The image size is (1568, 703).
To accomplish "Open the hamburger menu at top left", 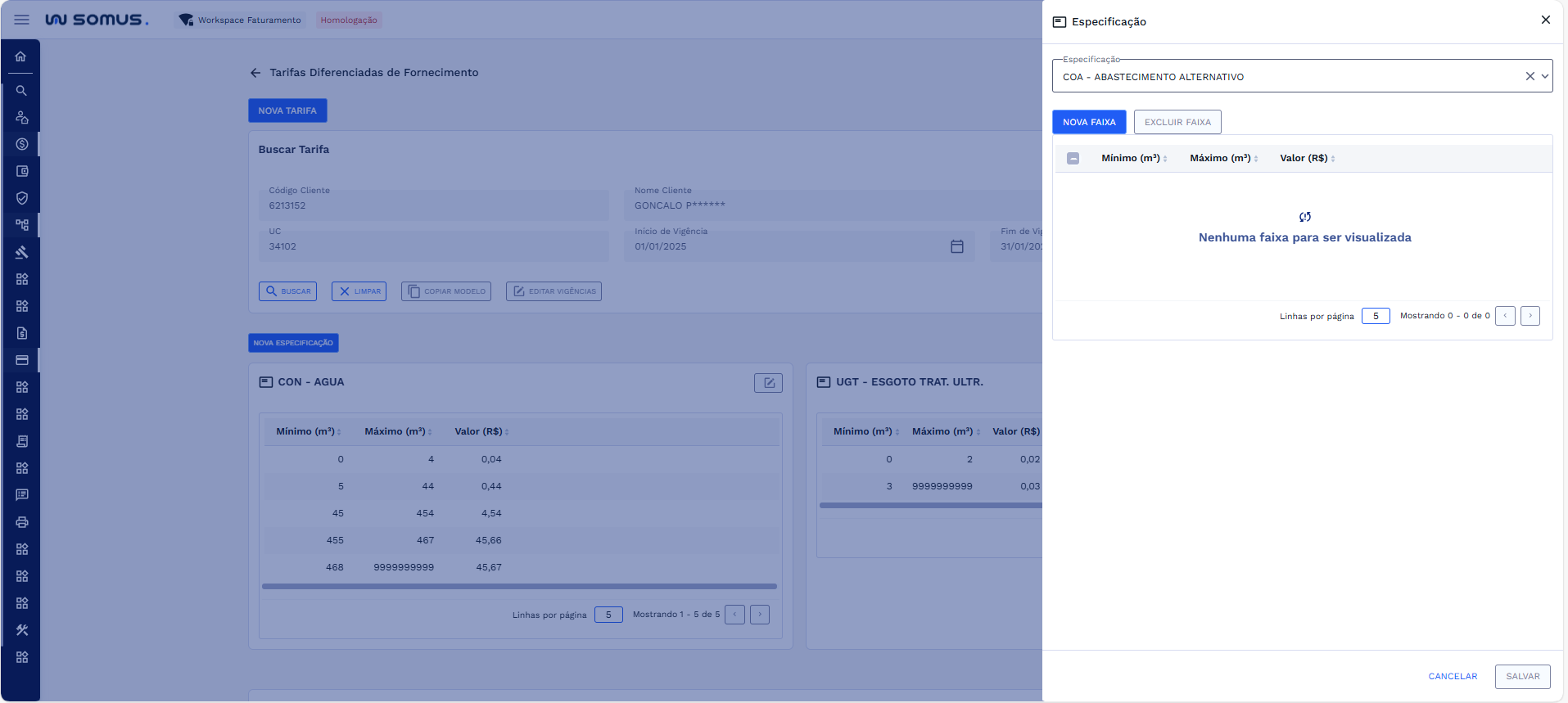I will [21, 20].
